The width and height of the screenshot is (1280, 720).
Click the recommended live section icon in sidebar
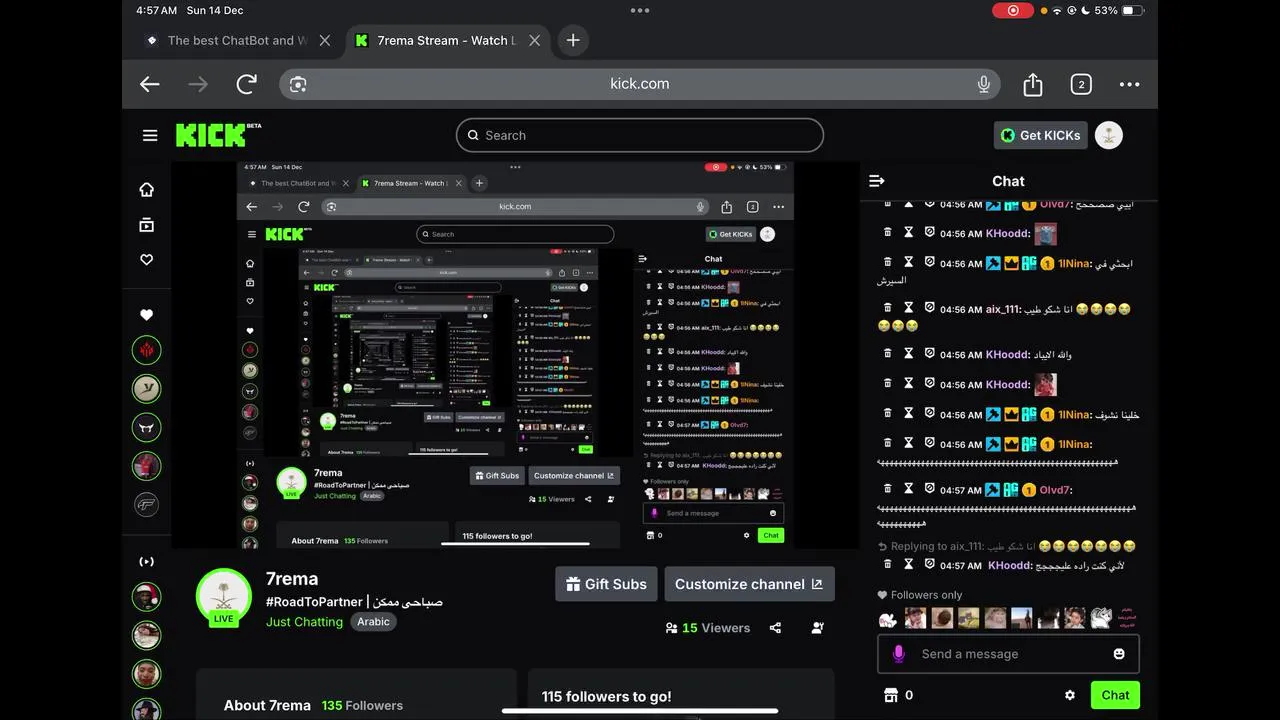[146, 561]
